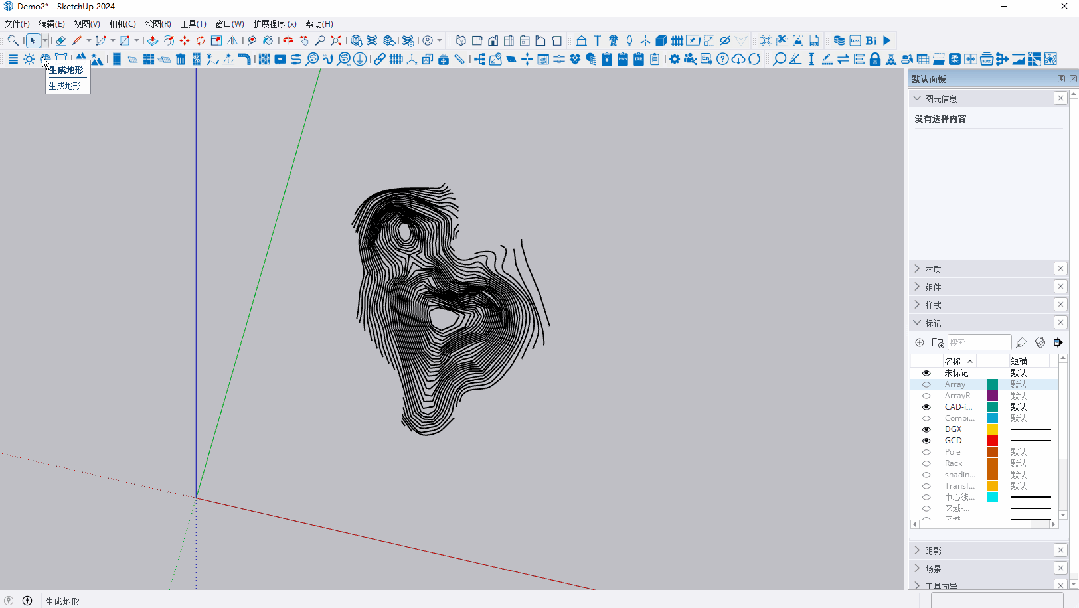
Task: Click the generate terrain (生成地形) toolbar icon
Action: point(45,59)
